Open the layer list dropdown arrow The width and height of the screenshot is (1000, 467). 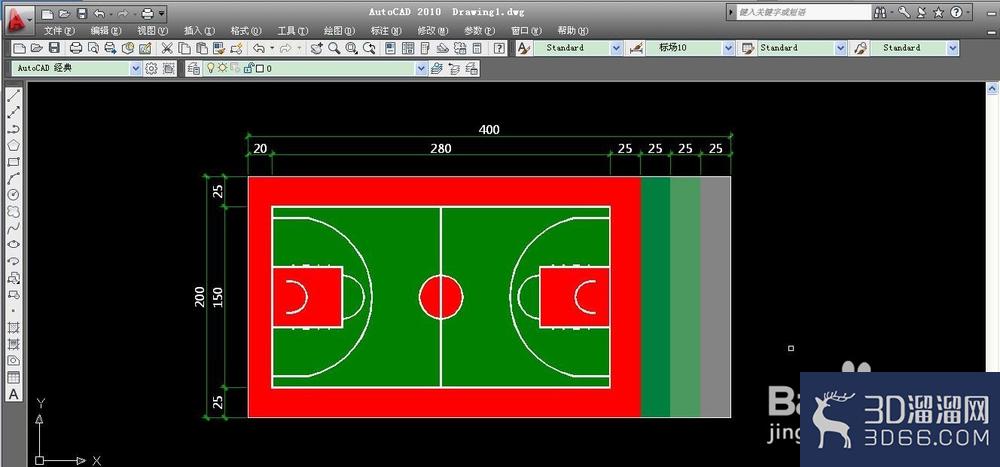[x=421, y=69]
